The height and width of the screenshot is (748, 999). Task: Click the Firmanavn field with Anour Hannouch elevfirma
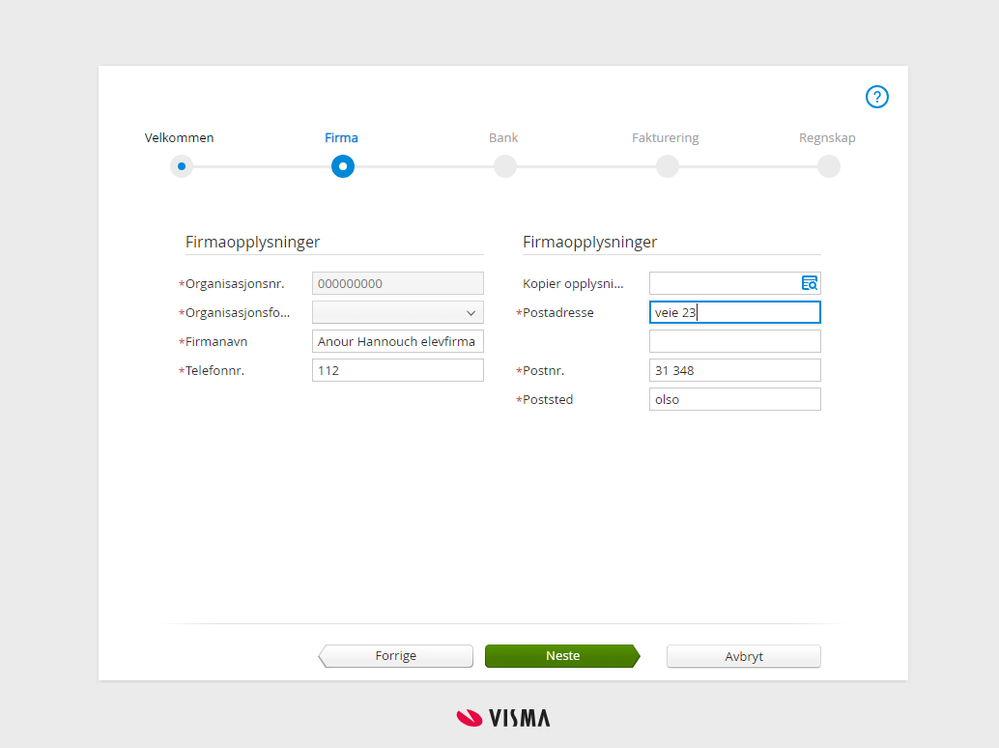click(397, 341)
